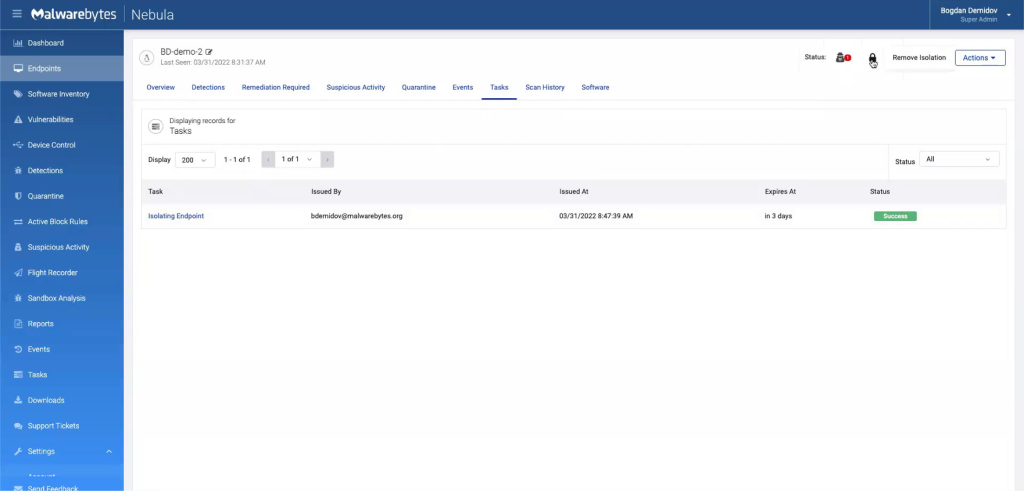Click the Settings wrench icon
The height and width of the screenshot is (492, 1024).
18,451
